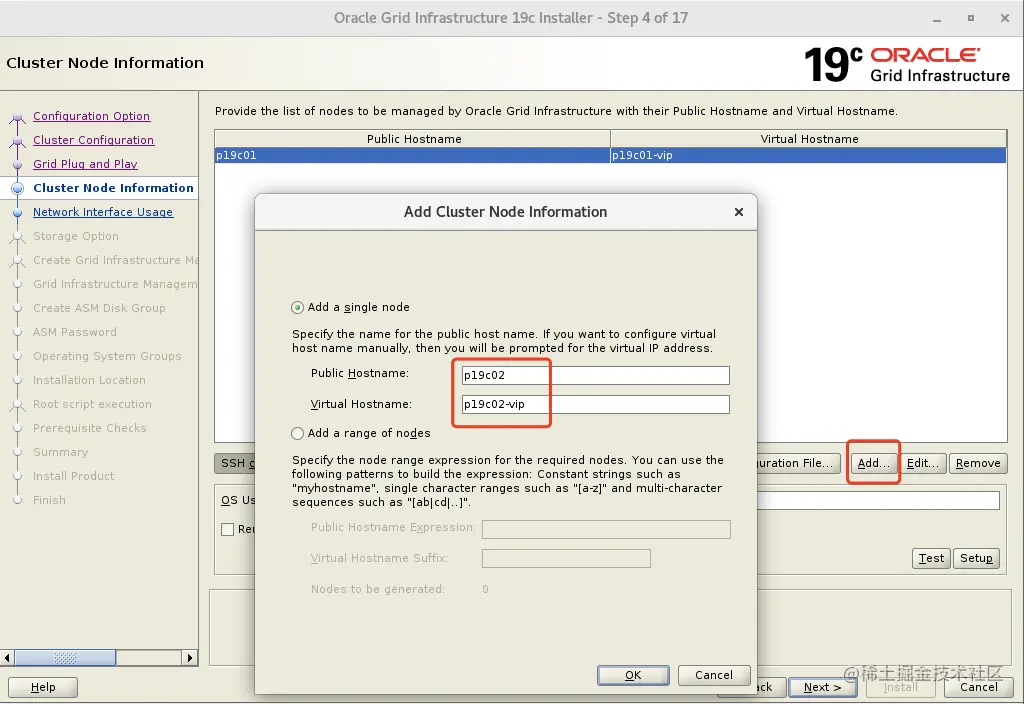
Task: Select the p19c01-vip virtual hostname cell
Action: pyautogui.click(x=808, y=155)
